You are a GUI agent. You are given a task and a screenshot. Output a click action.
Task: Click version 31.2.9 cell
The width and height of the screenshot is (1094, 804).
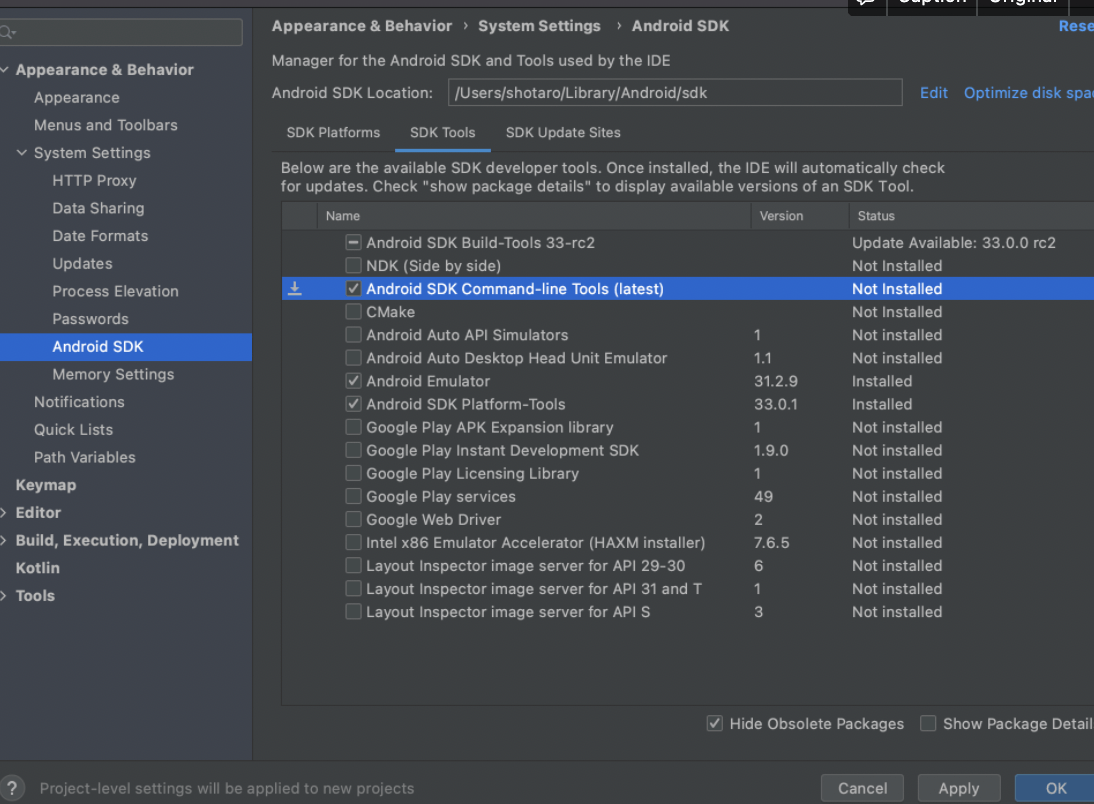(775, 381)
